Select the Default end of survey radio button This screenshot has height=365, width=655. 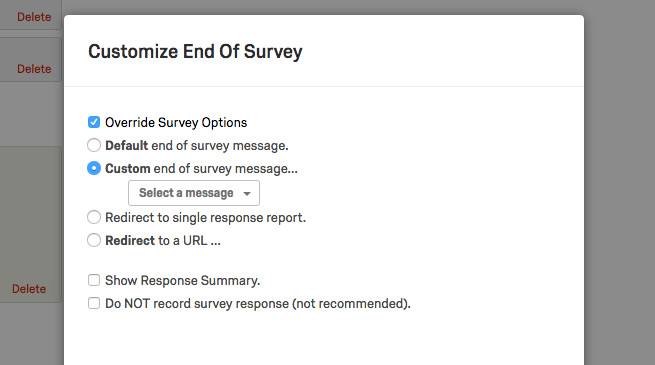click(94, 145)
